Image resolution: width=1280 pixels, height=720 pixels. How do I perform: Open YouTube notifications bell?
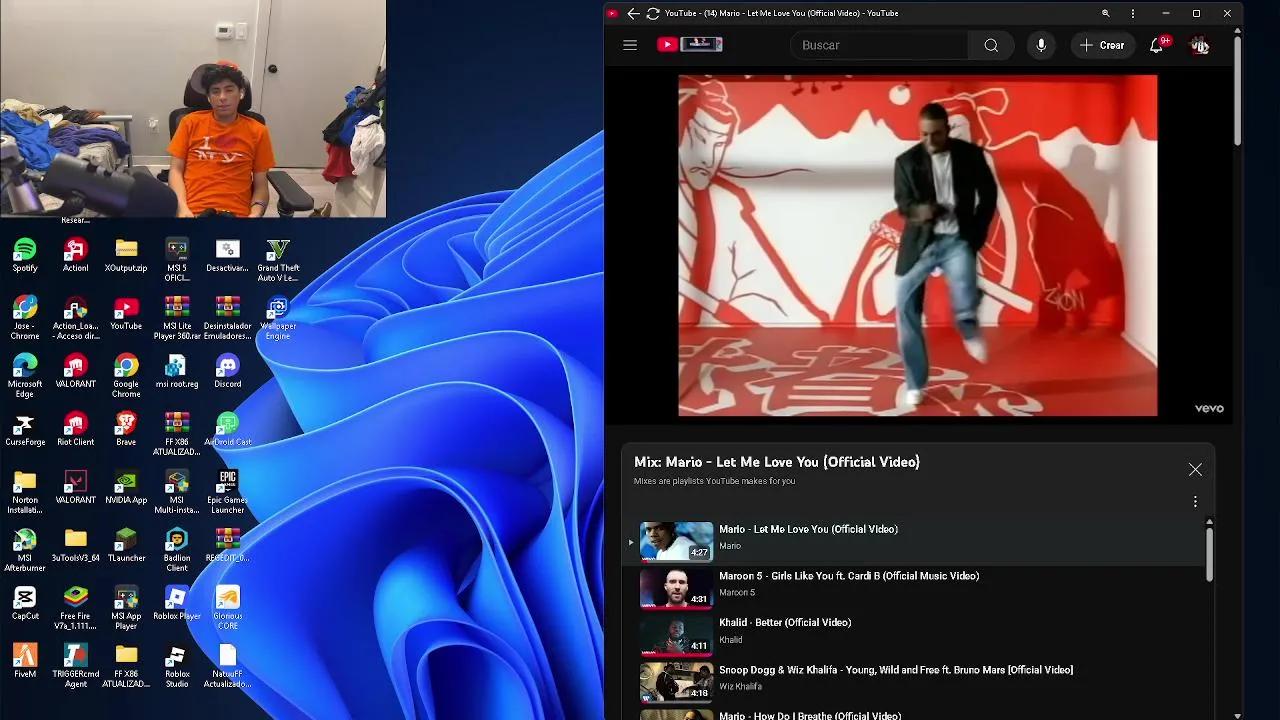1157,45
